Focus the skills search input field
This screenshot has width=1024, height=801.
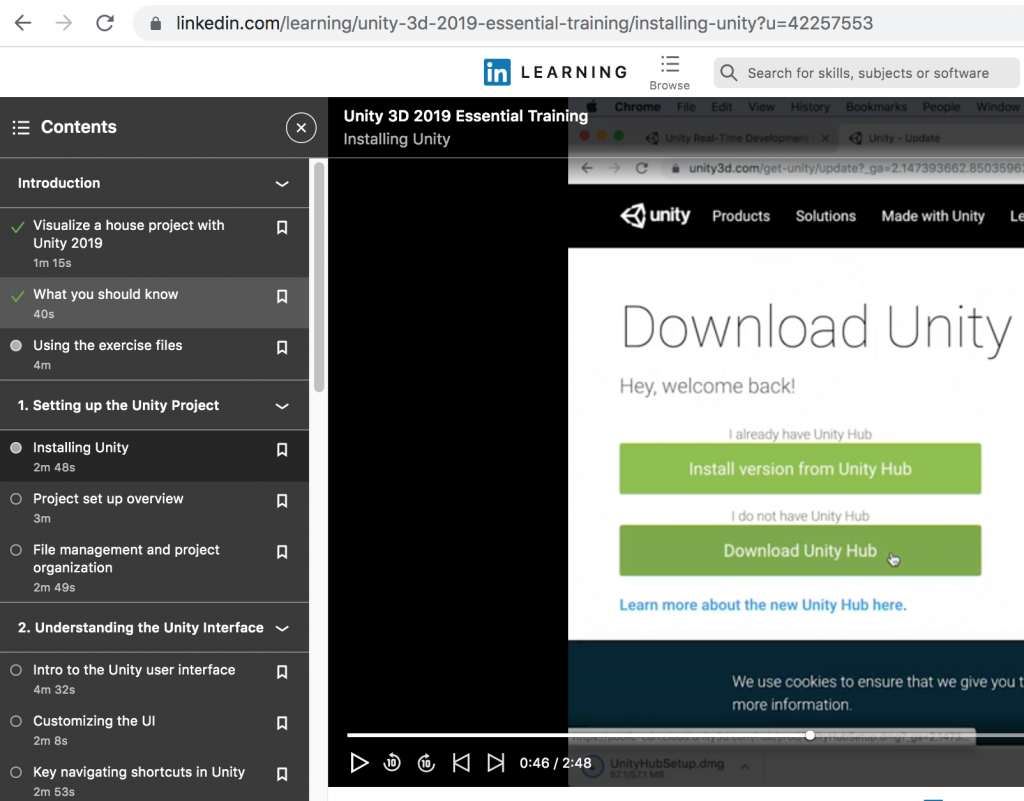(x=868, y=73)
